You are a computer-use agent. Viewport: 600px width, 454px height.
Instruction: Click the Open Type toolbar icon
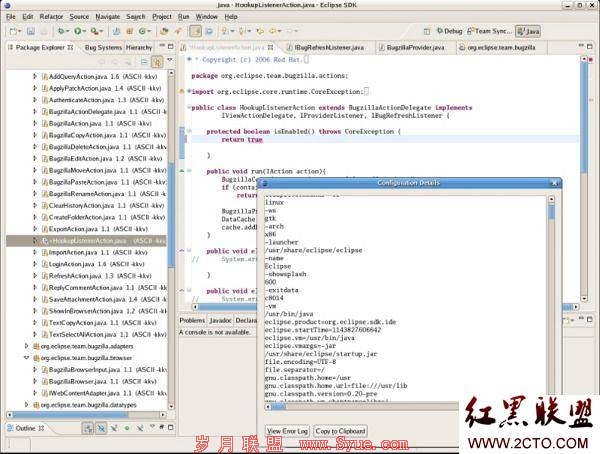(164, 31)
